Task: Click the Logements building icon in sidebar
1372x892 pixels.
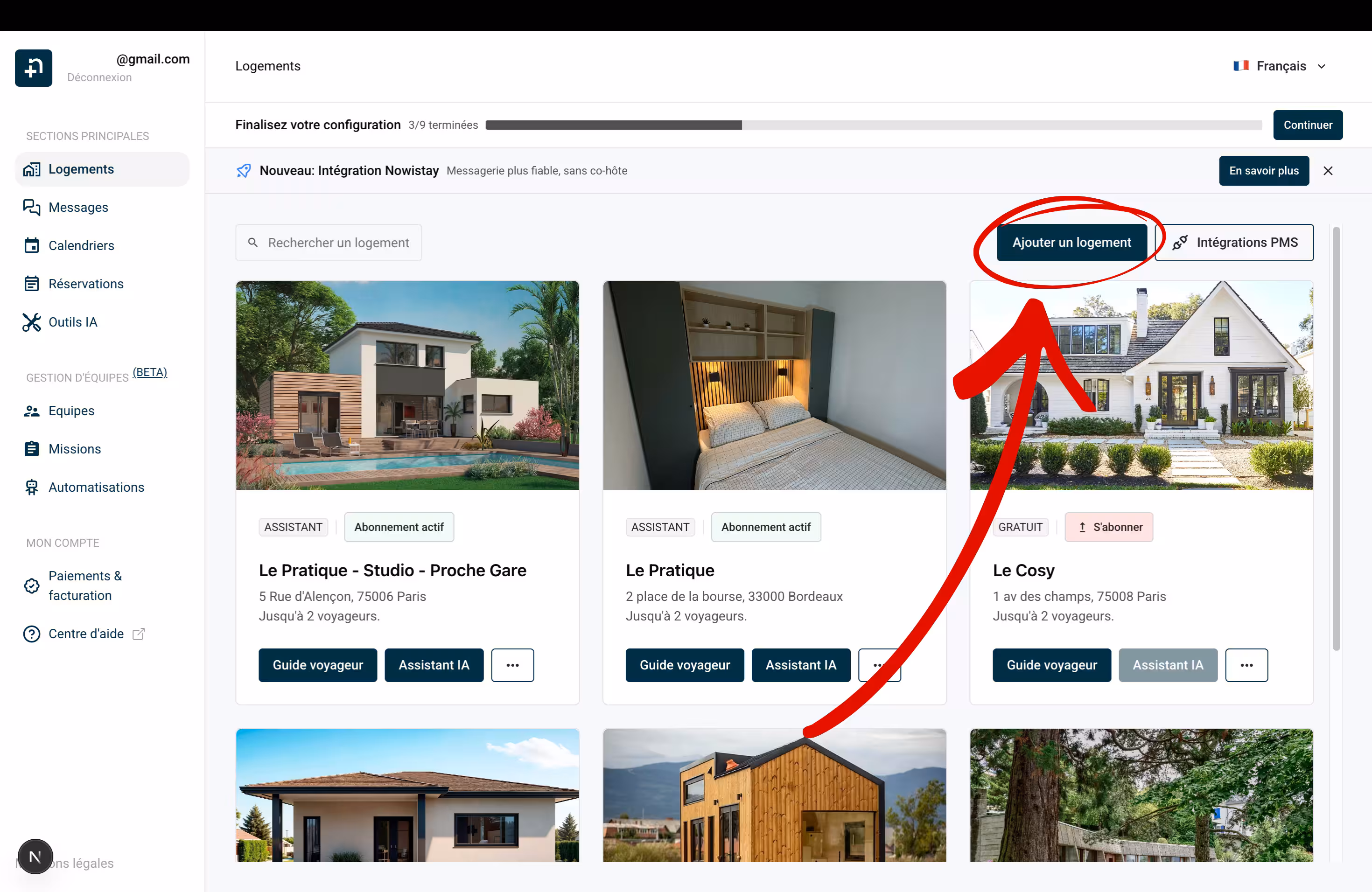Action: click(x=32, y=169)
